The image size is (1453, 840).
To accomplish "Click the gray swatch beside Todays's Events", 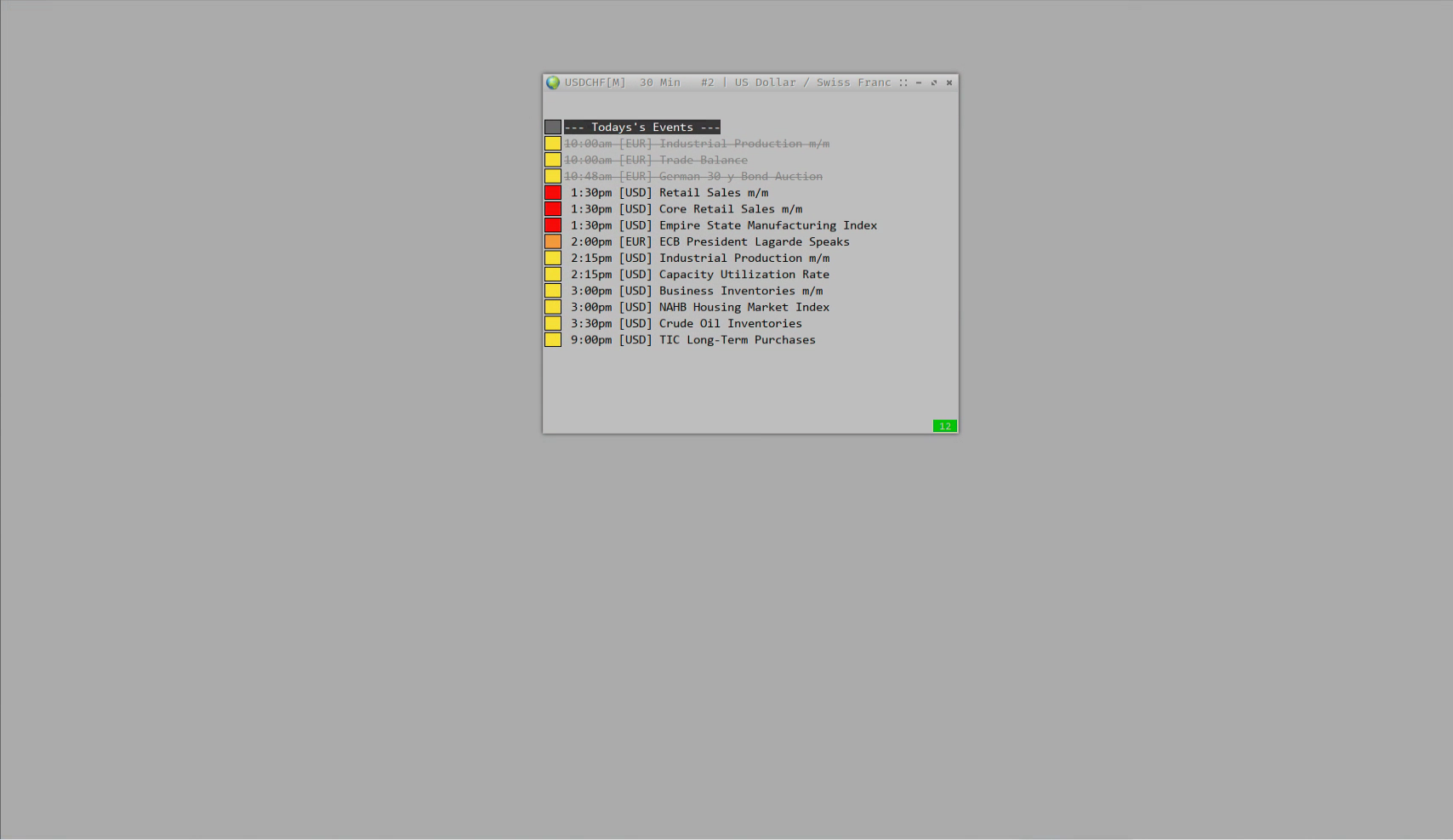I will [553, 128].
